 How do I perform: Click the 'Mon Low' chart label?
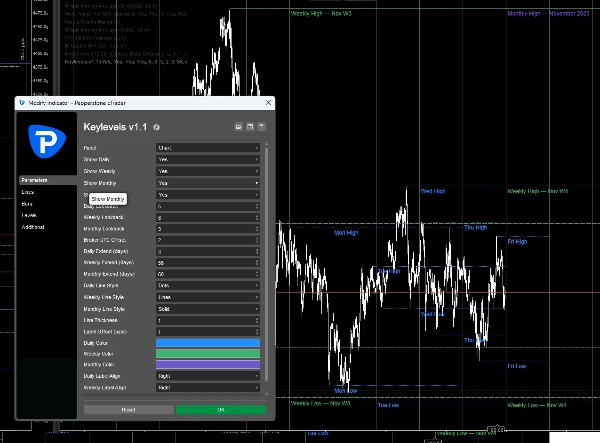[346, 391]
